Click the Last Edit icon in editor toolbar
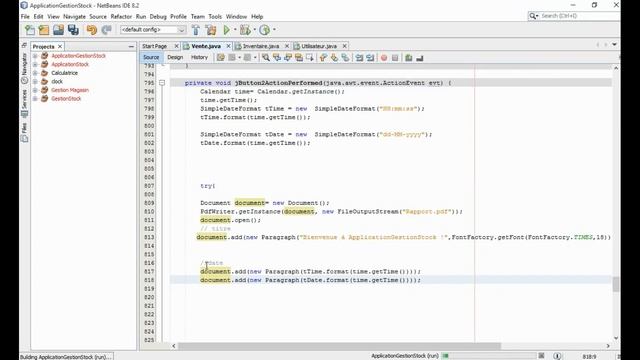The image size is (640, 360). (x=221, y=58)
